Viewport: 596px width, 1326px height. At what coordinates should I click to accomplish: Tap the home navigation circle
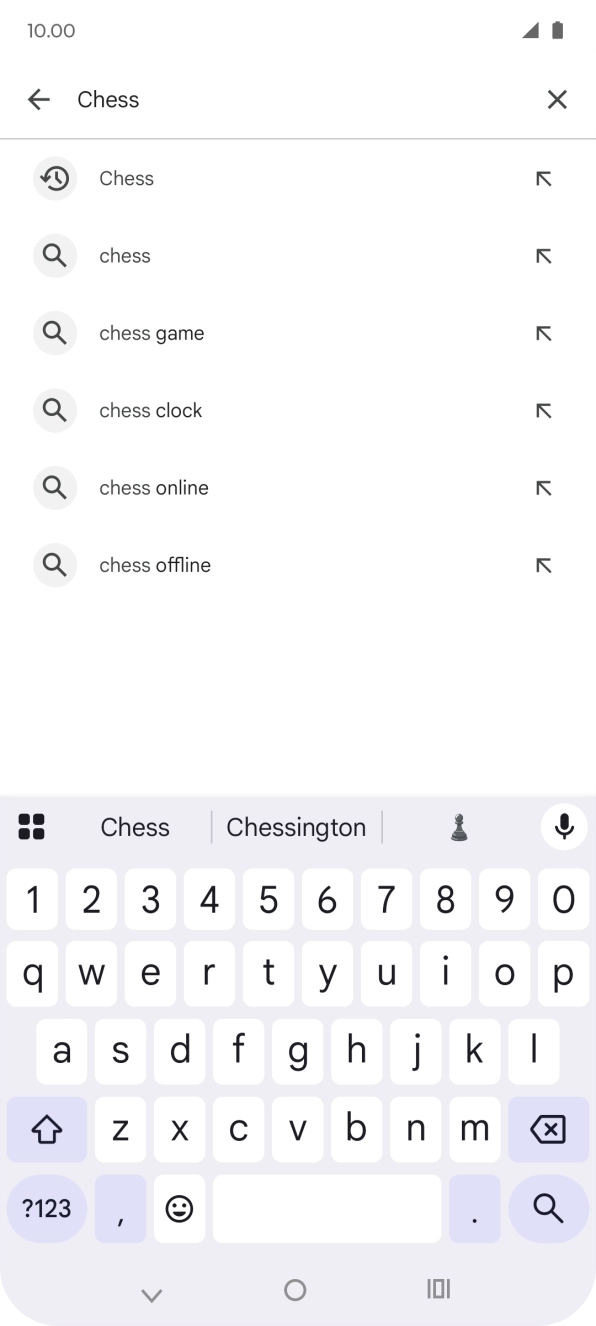tap(294, 1290)
